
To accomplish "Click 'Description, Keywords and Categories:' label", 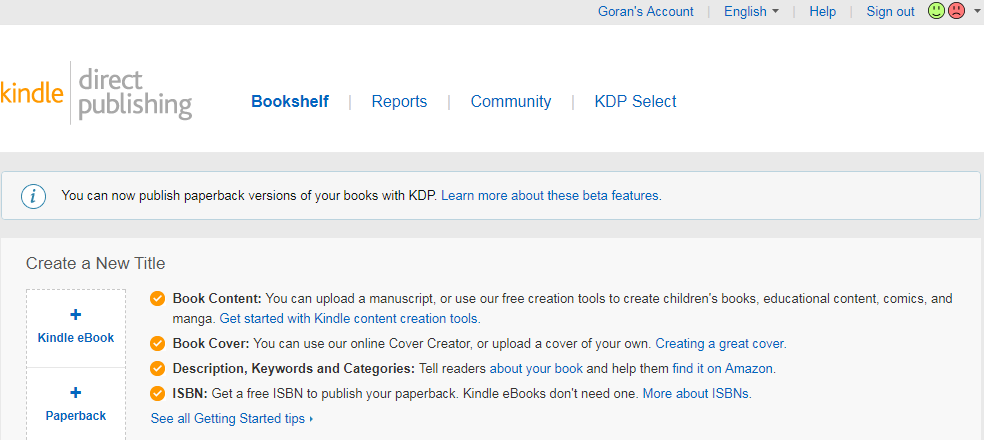I will tap(294, 368).
